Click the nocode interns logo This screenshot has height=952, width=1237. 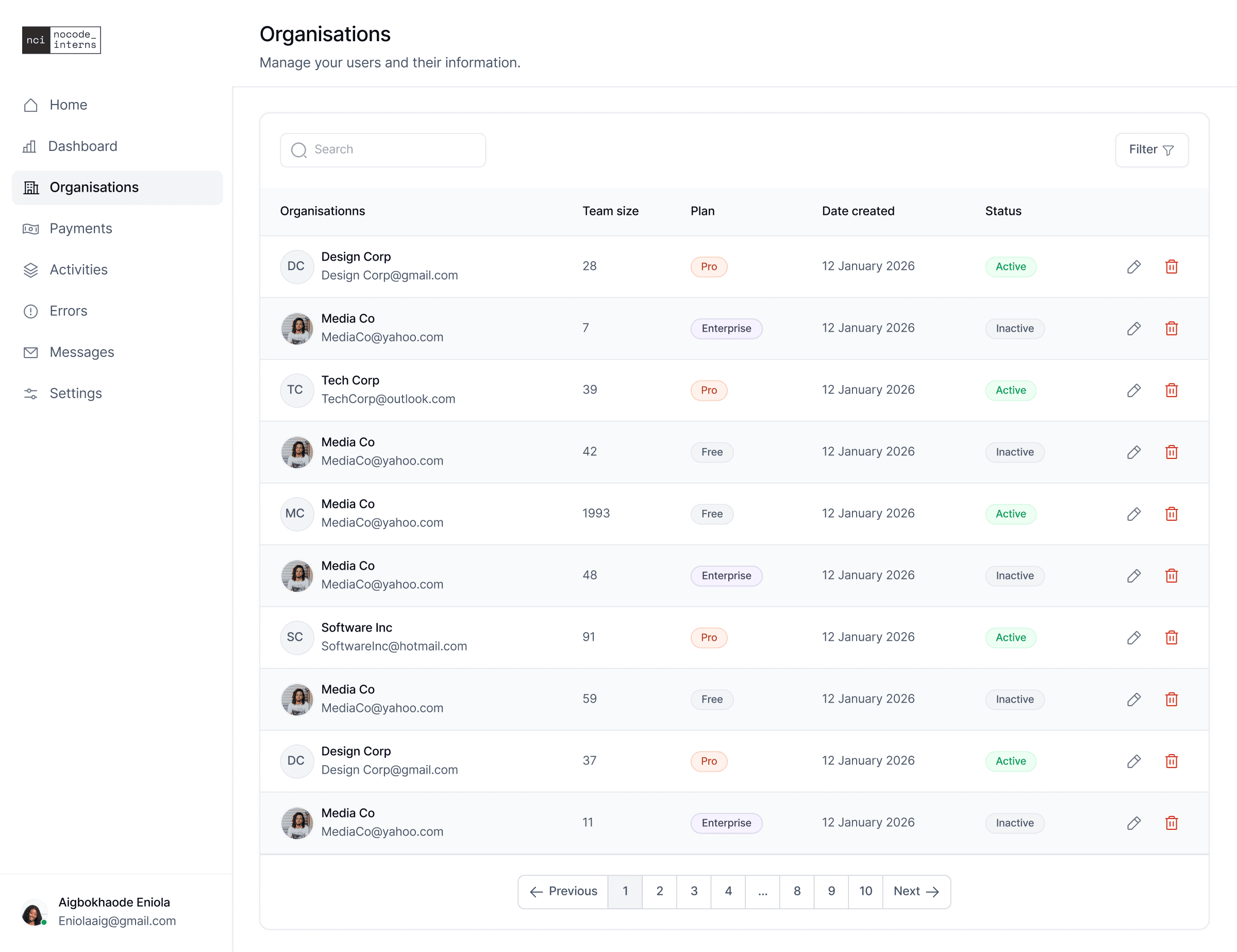tap(61, 40)
